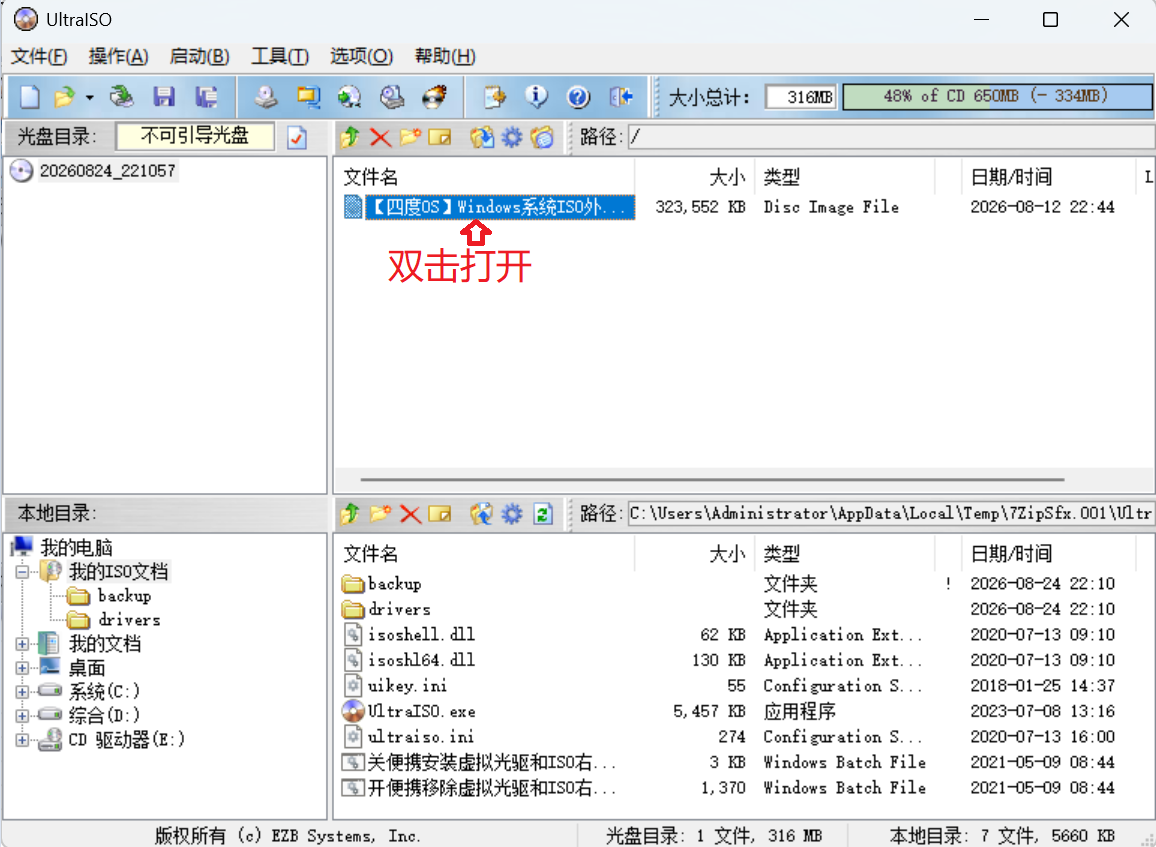
Task: Refresh the local directory listing
Action: 543,514
